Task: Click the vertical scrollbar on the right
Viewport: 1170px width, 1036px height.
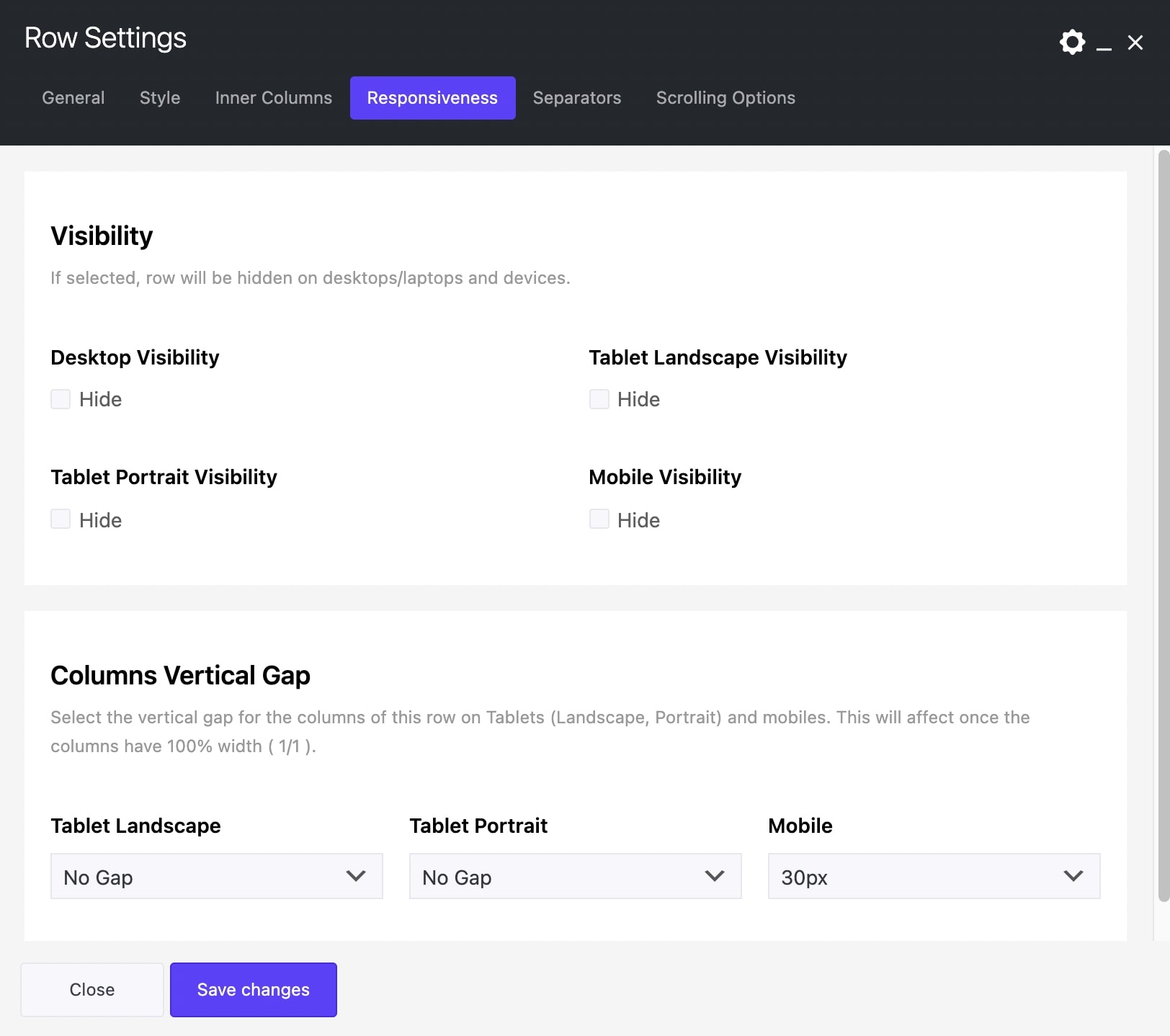Action: tap(1163, 526)
